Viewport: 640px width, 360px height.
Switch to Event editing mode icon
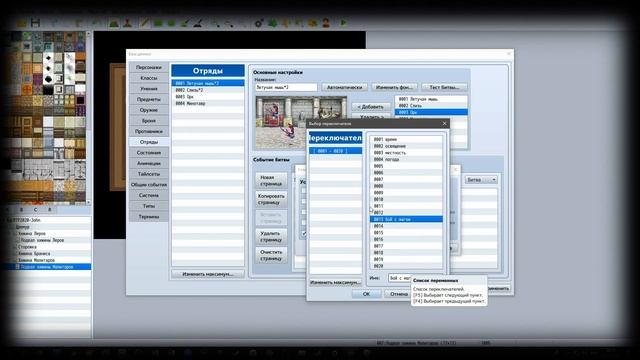(x=127, y=23)
